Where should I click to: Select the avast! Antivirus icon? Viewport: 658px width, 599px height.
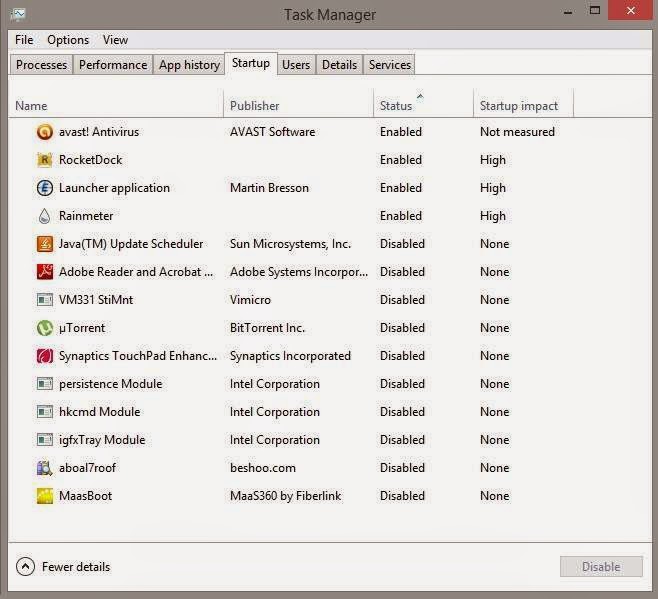point(44,132)
